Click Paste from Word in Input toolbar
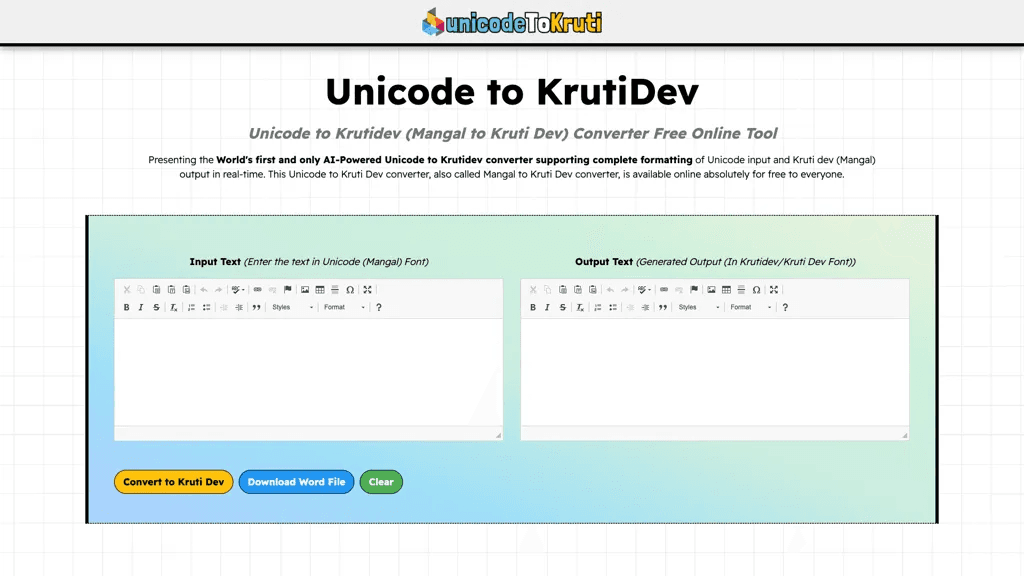Image resolution: width=1024 pixels, height=576 pixels. pos(186,289)
